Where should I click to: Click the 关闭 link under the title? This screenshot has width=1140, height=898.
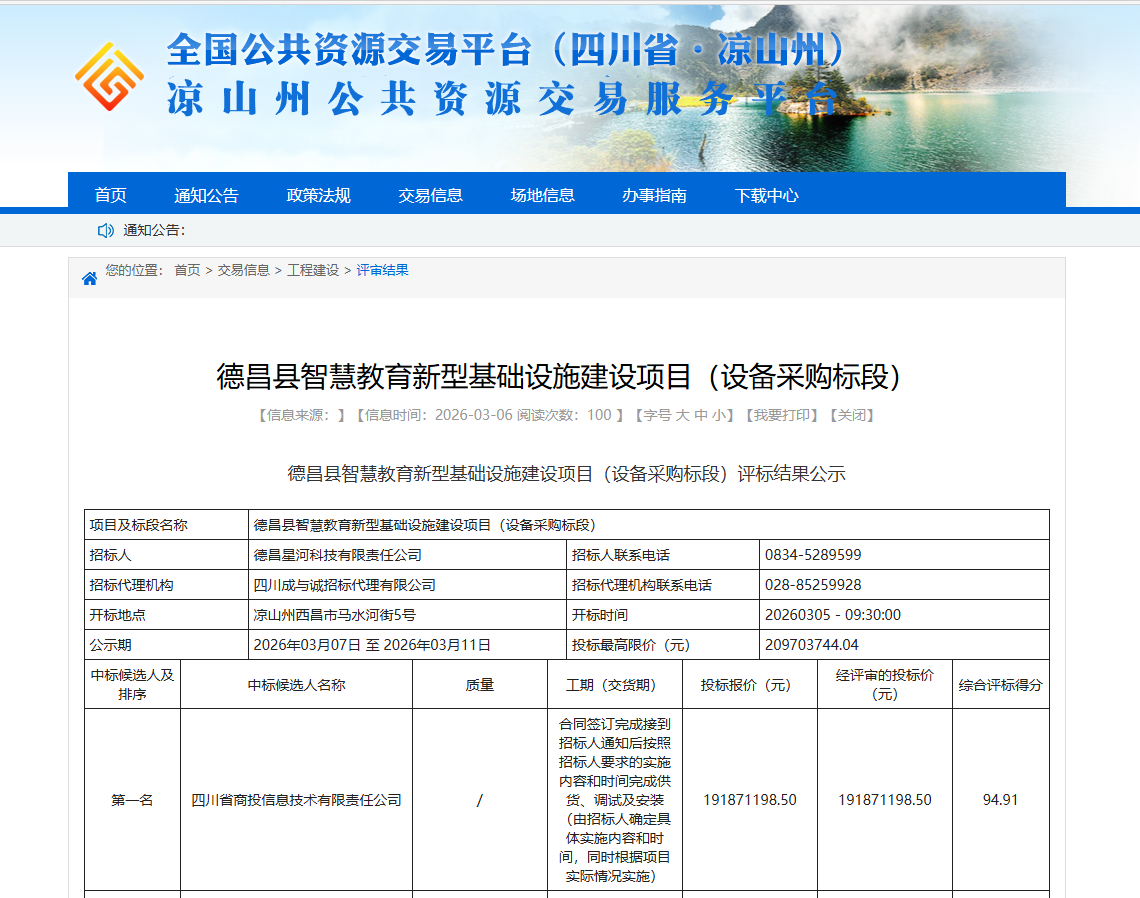pos(852,415)
